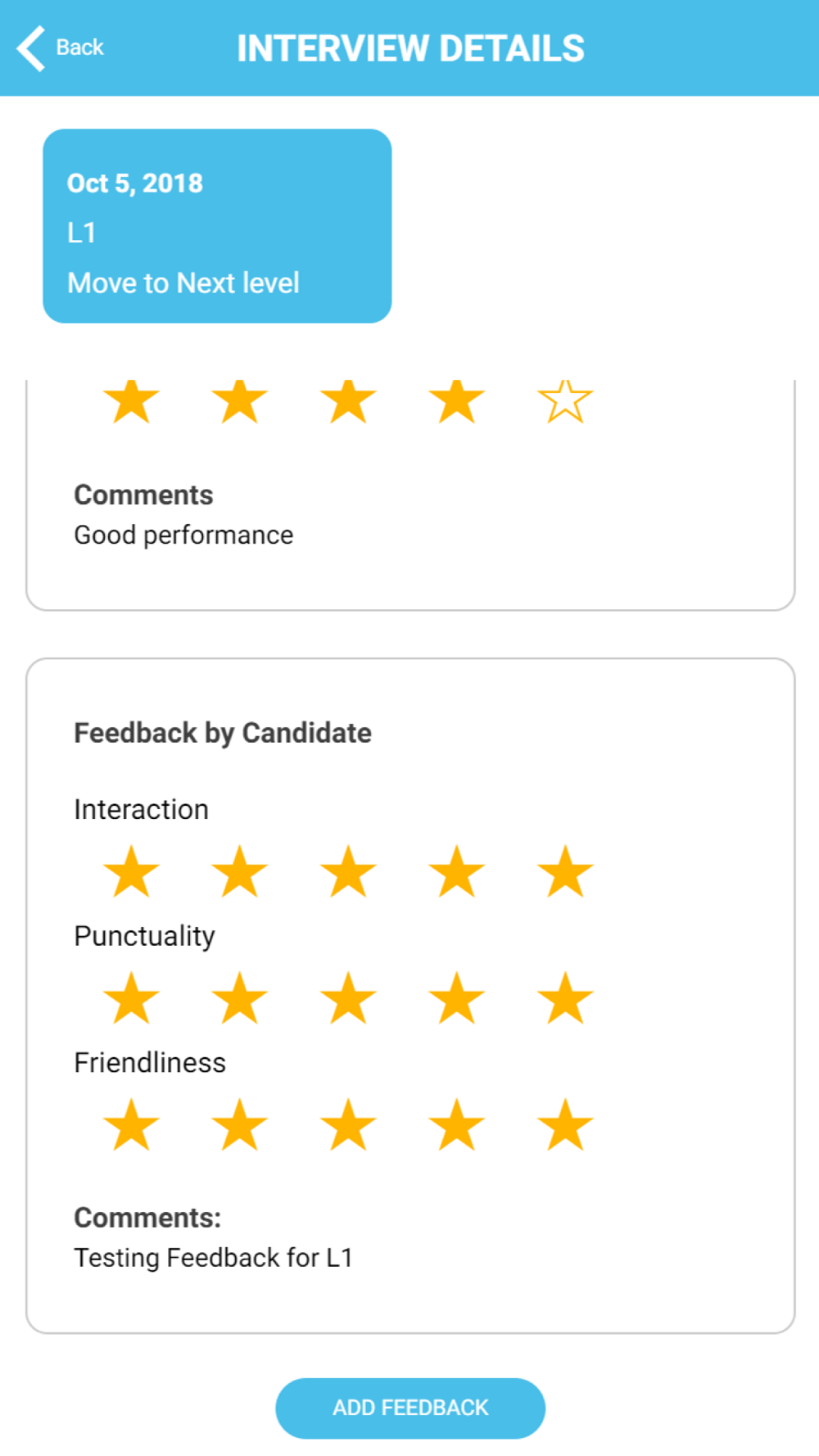The image size is (819, 1456).
Task: Tap third star under Friendliness
Action: [348, 1126]
